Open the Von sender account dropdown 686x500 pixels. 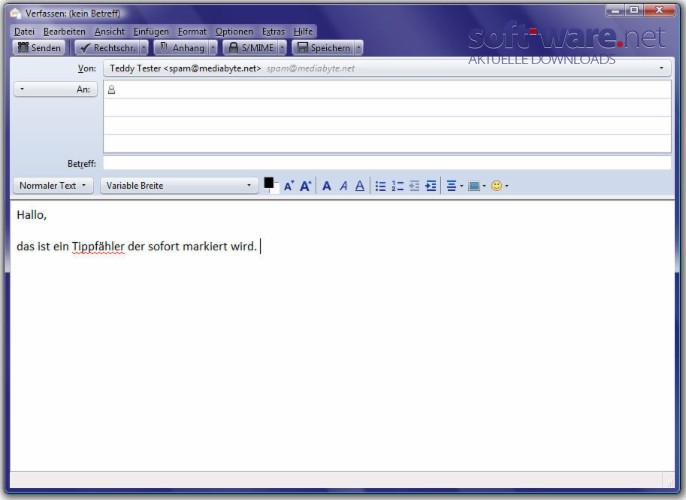coord(387,68)
